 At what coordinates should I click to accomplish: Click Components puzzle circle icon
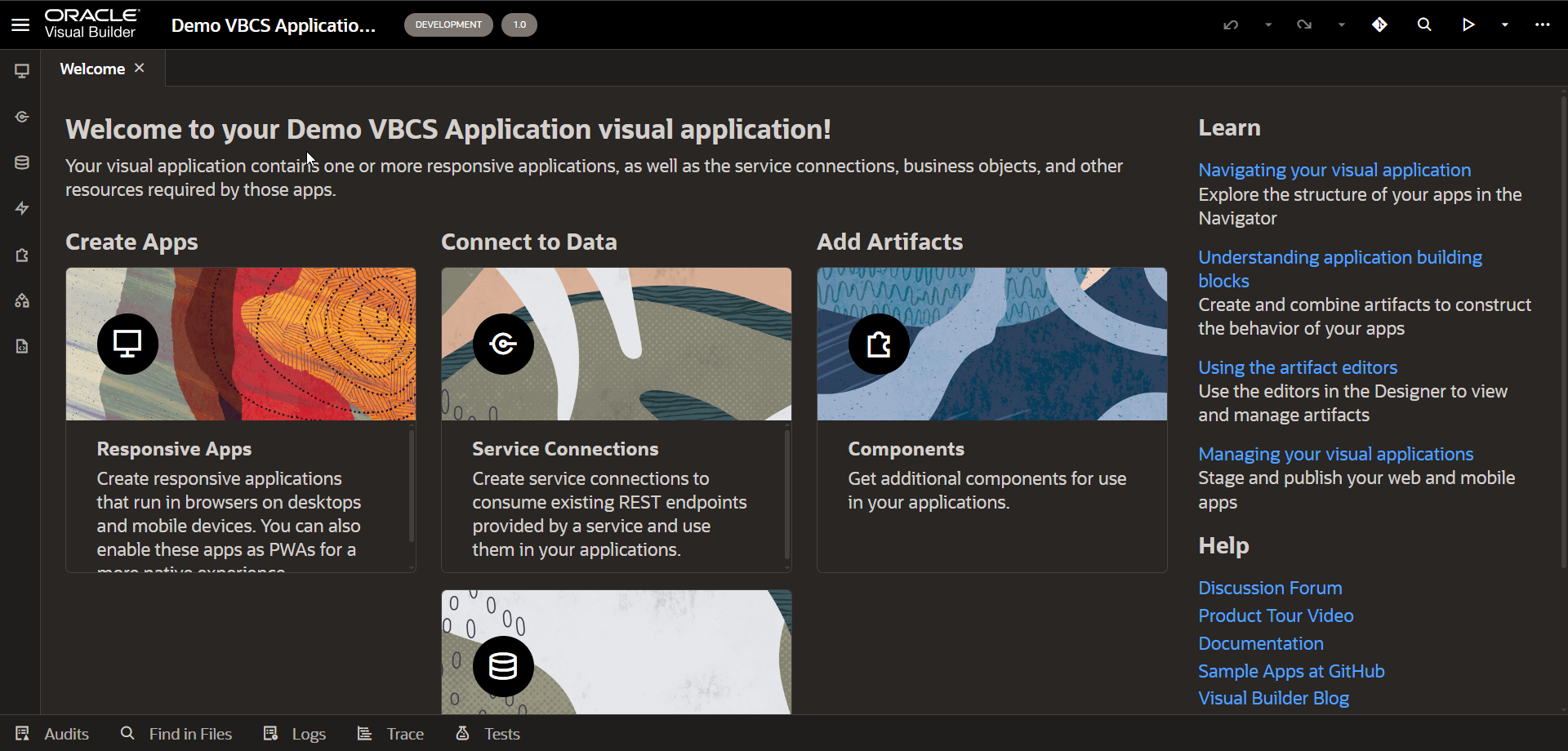pos(879,344)
